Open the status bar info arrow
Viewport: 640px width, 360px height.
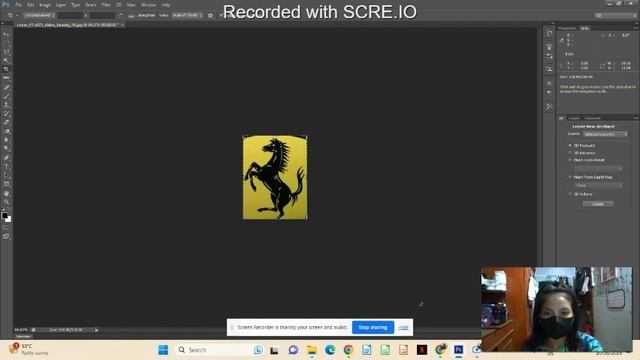pos(96,330)
